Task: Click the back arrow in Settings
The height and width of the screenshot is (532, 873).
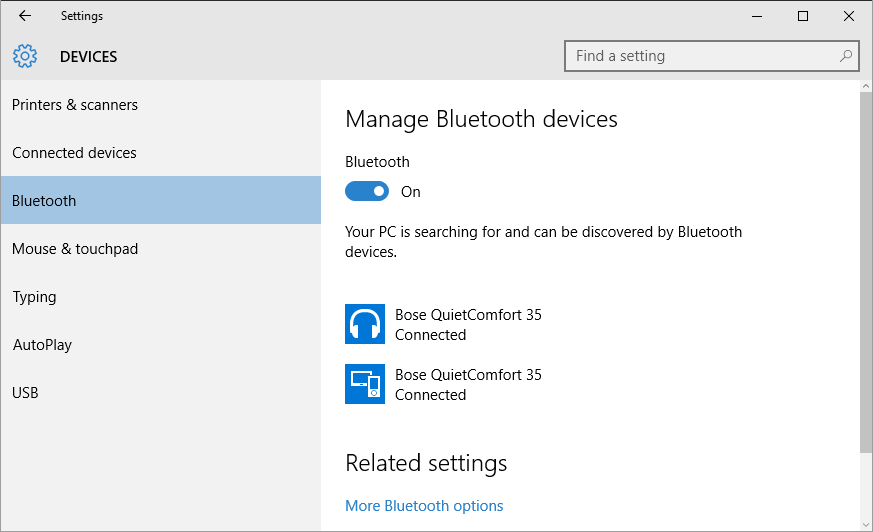Action: click(x=25, y=16)
